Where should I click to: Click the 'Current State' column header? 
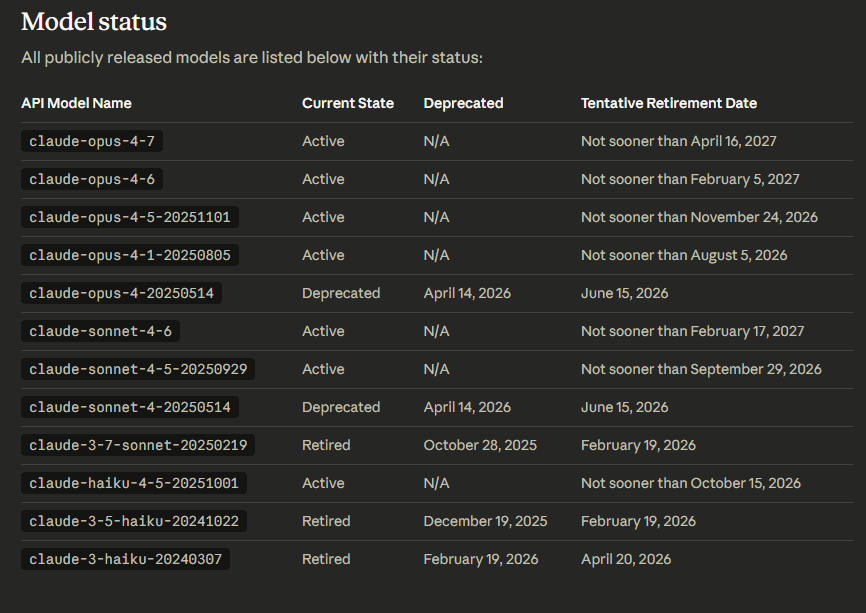pos(348,103)
